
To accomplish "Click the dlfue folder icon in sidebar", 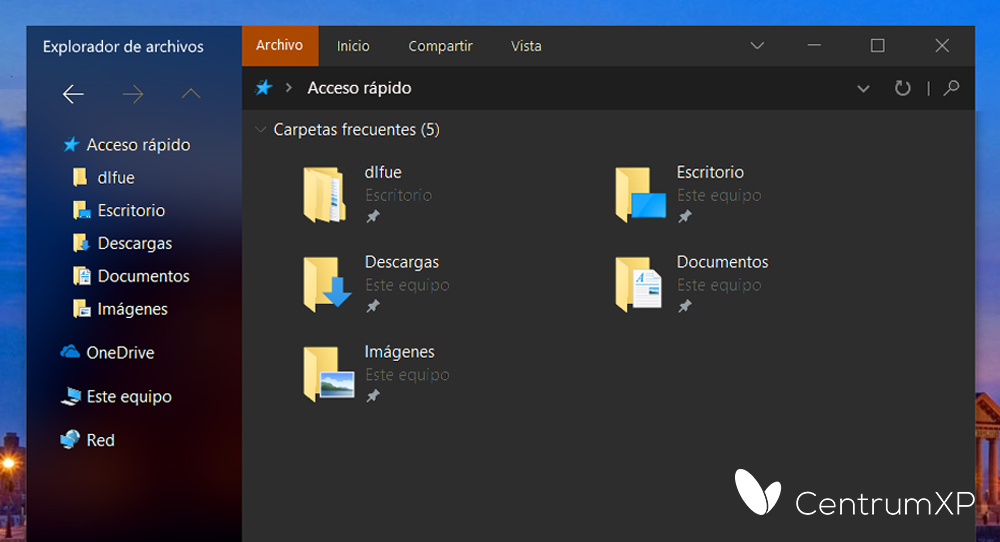I will 80,177.
